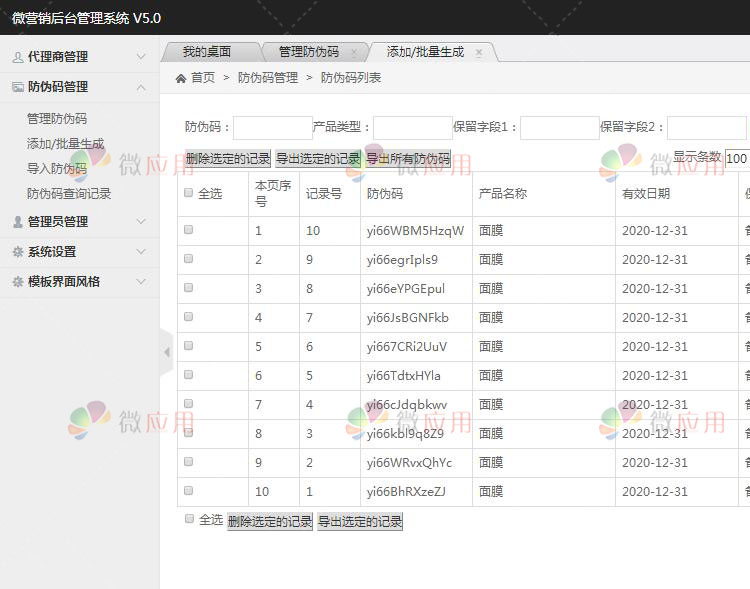Image resolution: width=750 pixels, height=589 pixels.
Task: Check the row for yi66BhRXzeZJ
Action: click(188, 490)
